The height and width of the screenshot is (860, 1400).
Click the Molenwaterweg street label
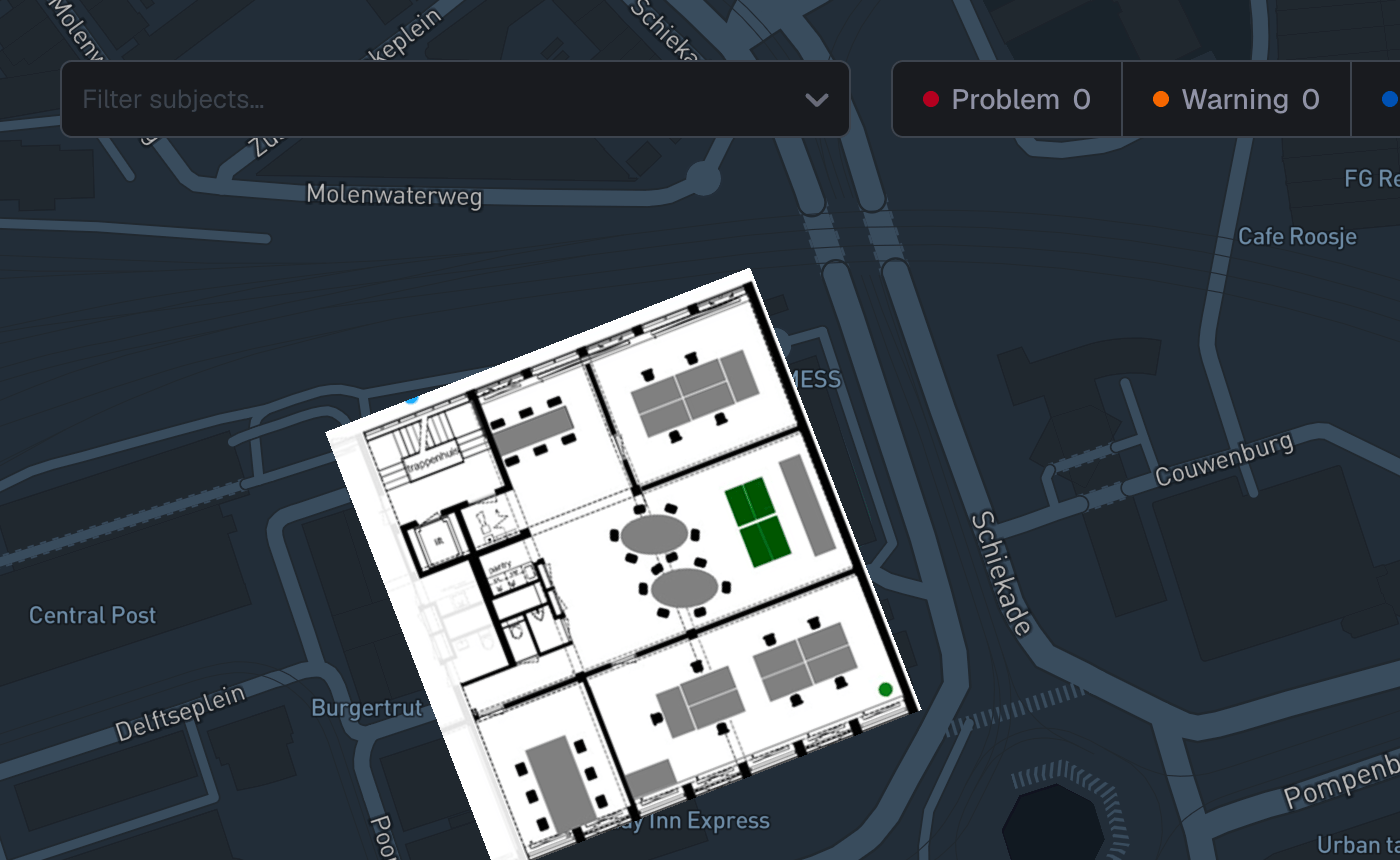(x=394, y=195)
